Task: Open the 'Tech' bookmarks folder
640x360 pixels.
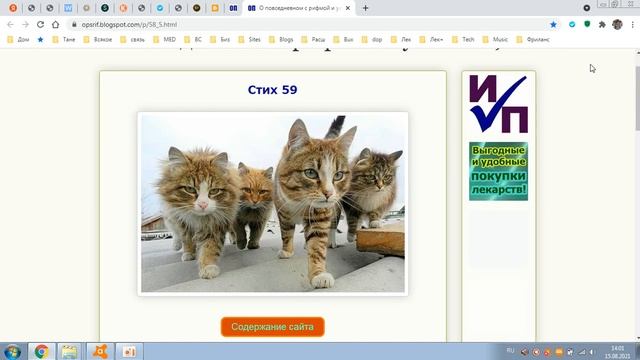Action: tap(464, 40)
